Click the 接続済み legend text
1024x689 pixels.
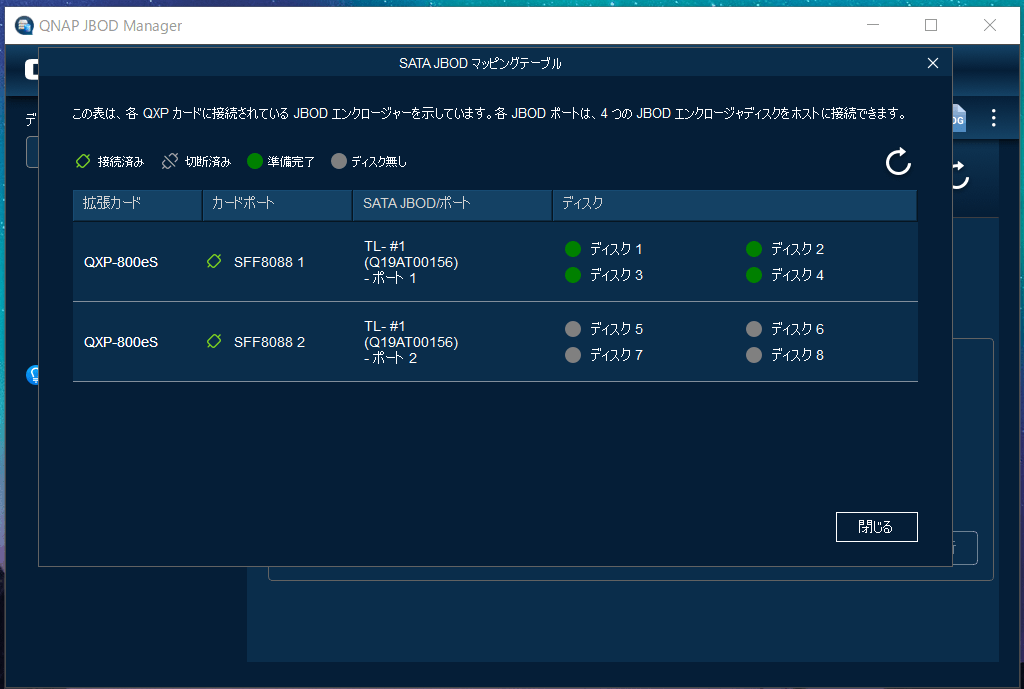pyautogui.click(x=120, y=161)
